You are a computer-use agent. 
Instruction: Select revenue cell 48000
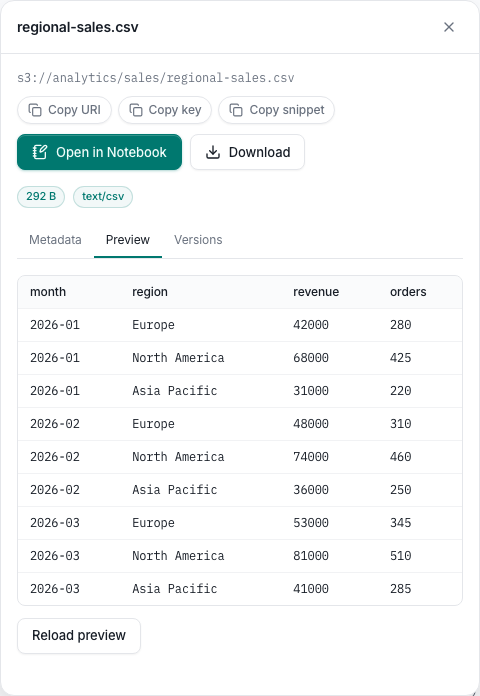(x=311, y=424)
